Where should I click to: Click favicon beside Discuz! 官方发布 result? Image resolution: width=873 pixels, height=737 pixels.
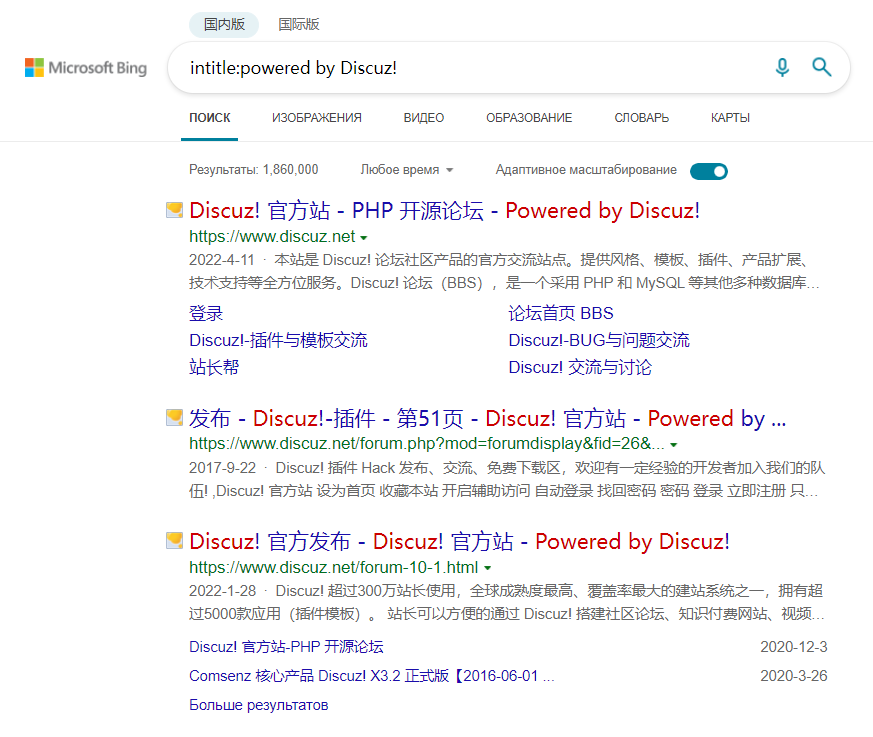[174, 541]
